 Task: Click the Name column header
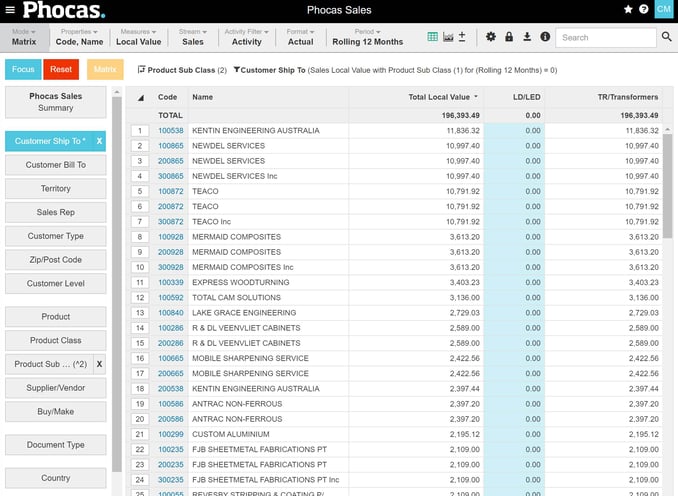(x=202, y=97)
